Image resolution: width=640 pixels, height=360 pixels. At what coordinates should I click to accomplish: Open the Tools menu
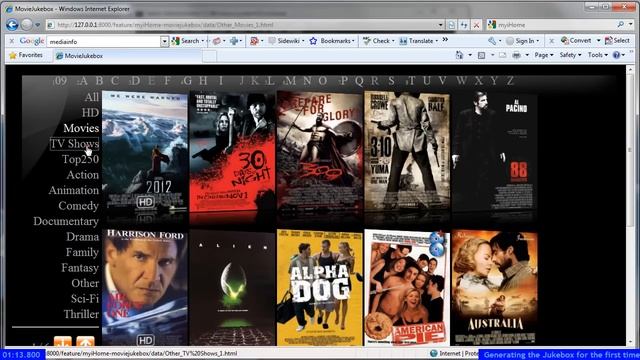[598, 55]
